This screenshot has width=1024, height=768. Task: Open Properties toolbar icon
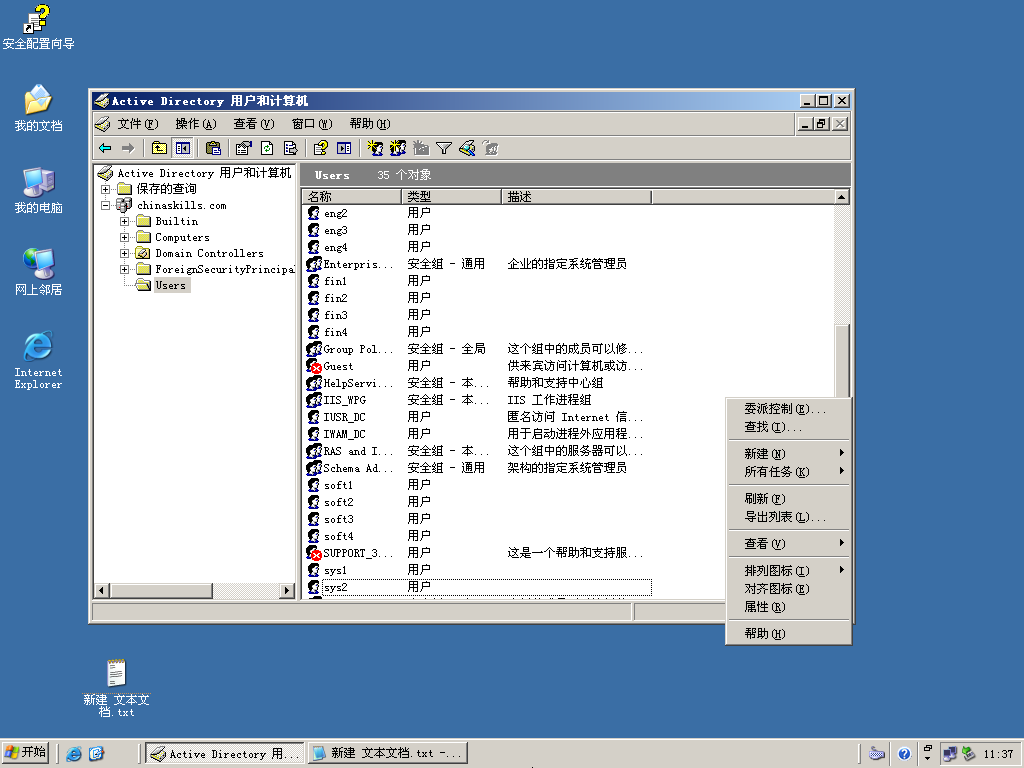point(244,148)
